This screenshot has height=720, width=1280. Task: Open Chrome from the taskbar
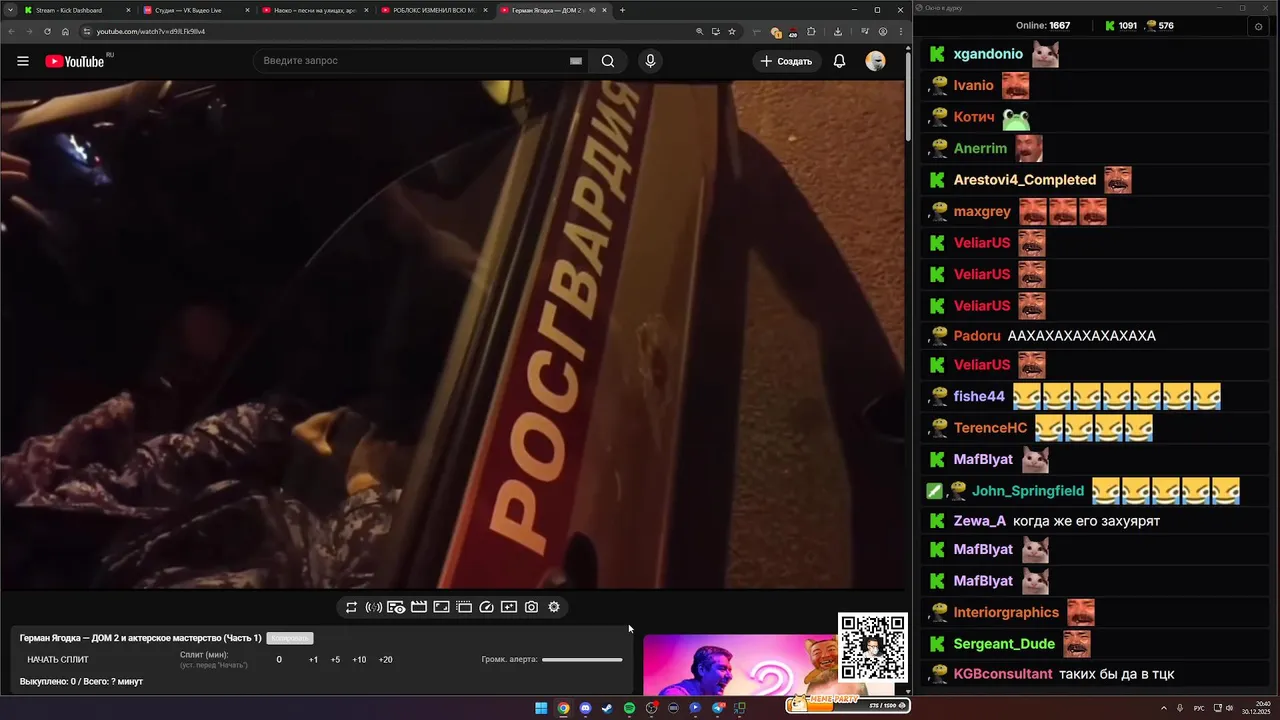pyautogui.click(x=563, y=708)
